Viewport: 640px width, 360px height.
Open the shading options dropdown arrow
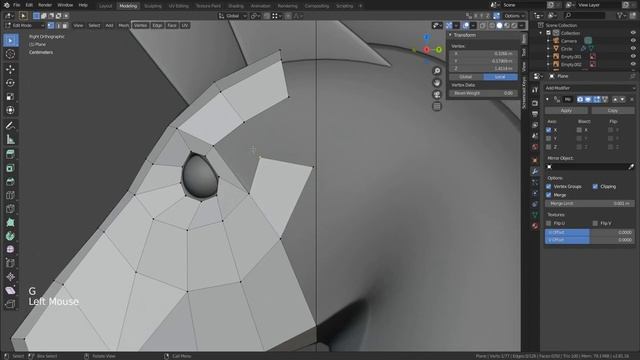pyautogui.click(x=522, y=25)
